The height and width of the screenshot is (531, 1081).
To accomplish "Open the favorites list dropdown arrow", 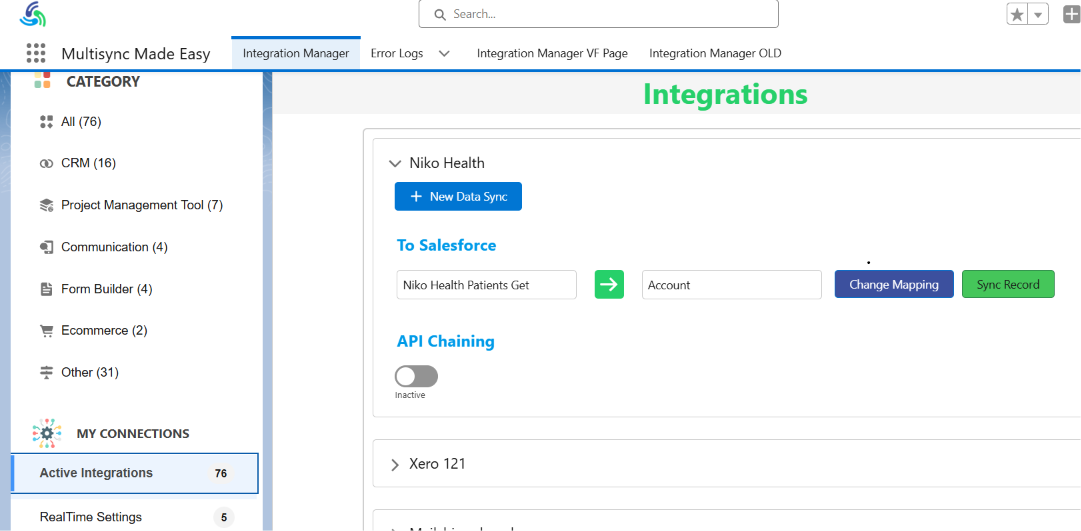I will (x=1038, y=14).
